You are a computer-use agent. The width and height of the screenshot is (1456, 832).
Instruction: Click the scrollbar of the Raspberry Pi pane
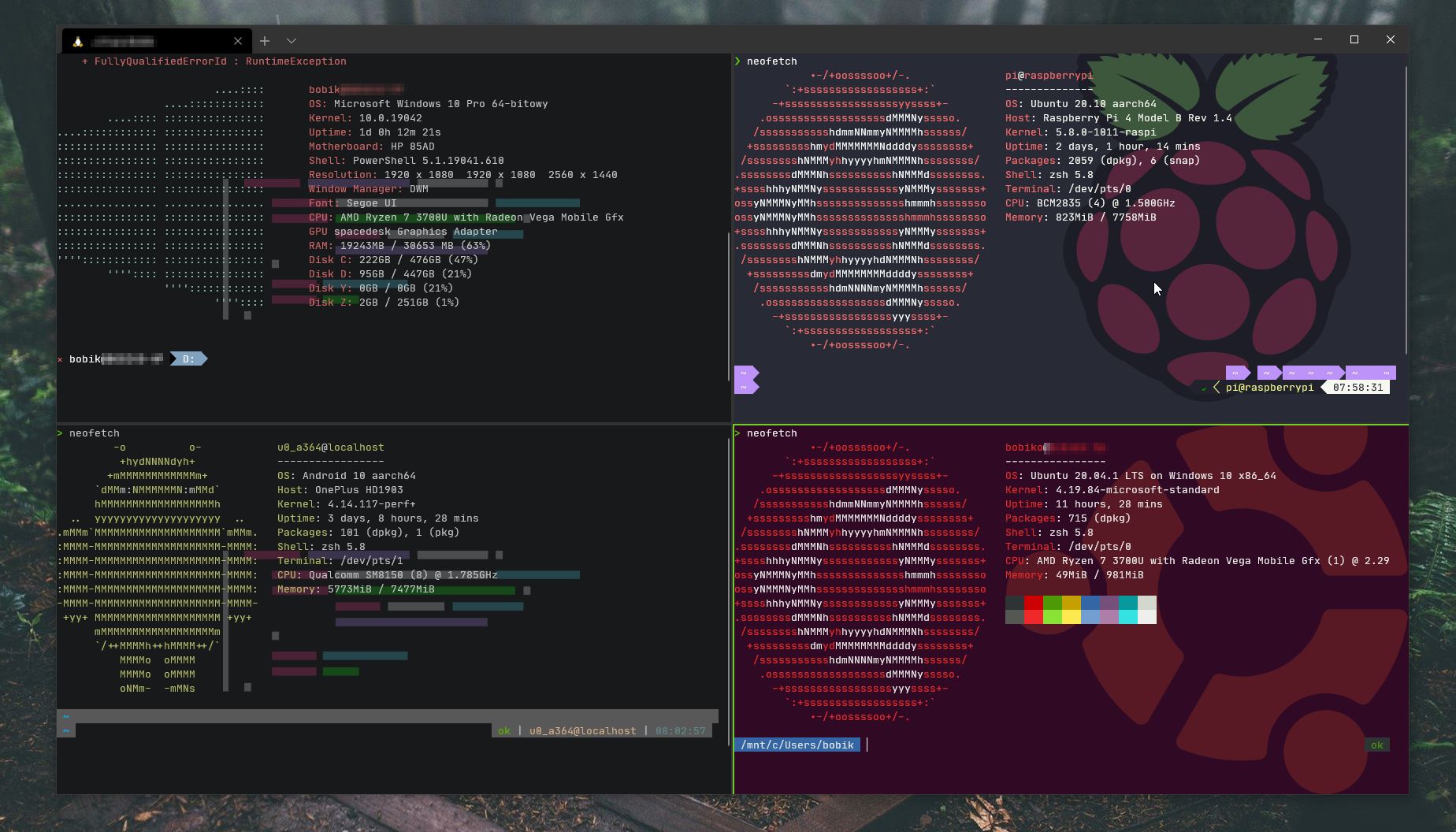click(1406, 211)
